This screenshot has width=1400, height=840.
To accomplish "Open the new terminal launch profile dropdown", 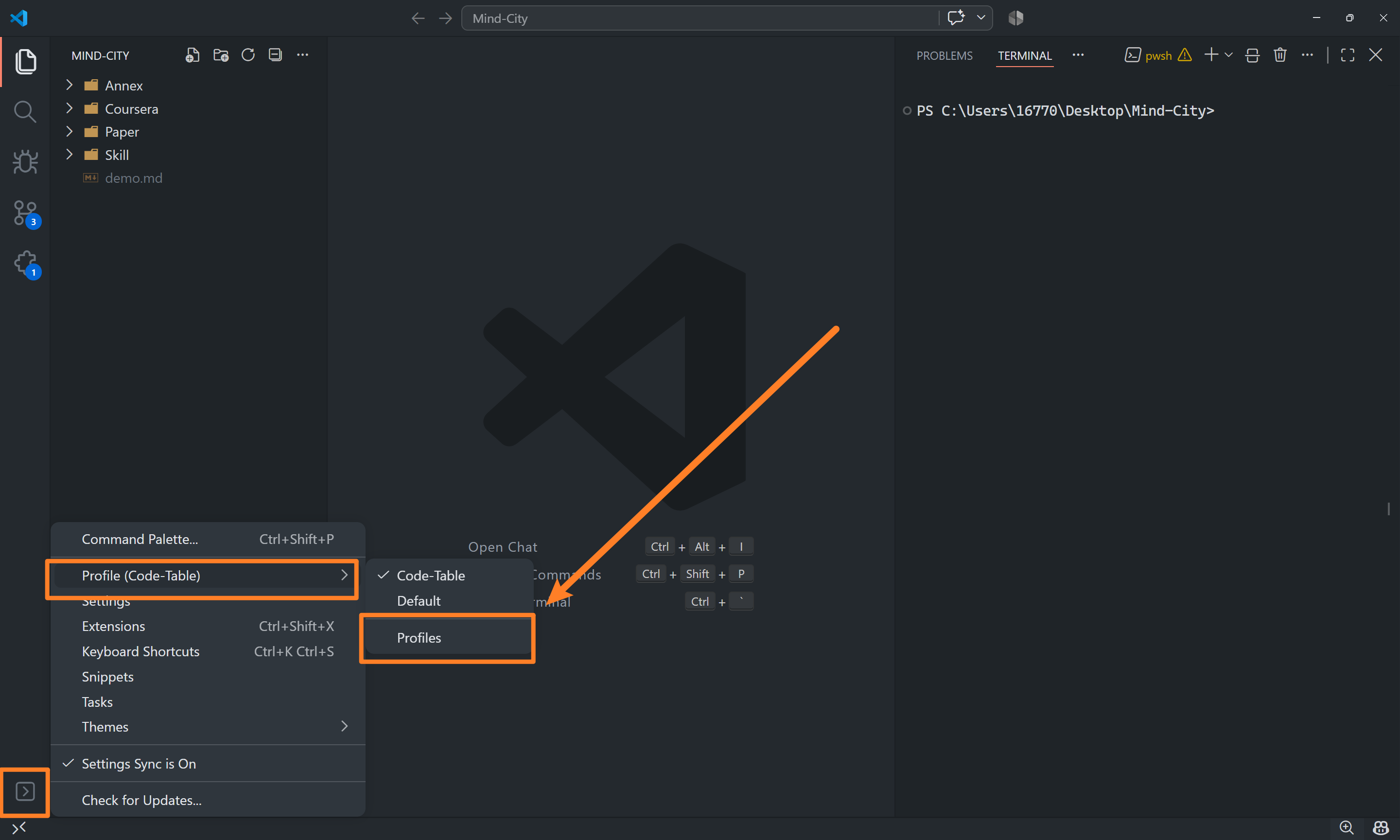I will pyautogui.click(x=1228, y=55).
